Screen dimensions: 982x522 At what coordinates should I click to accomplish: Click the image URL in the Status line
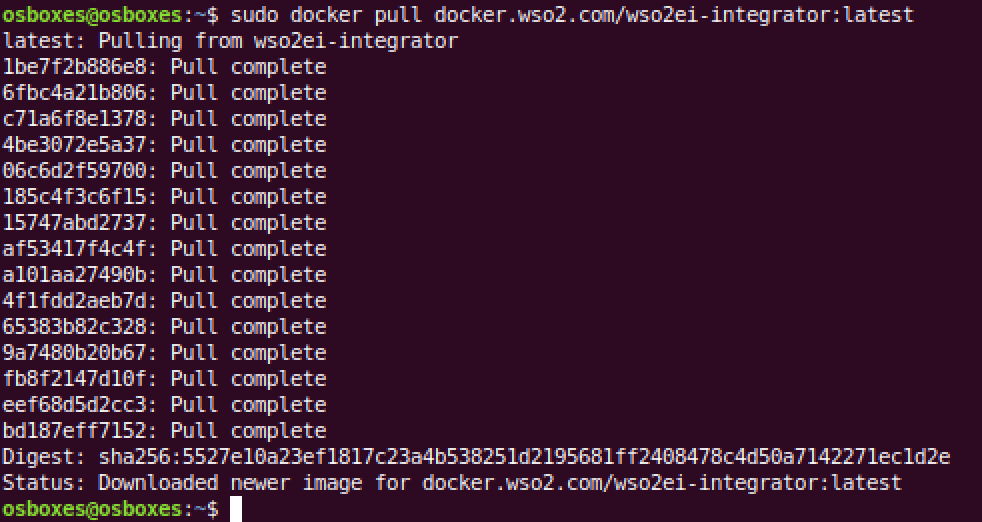662,483
